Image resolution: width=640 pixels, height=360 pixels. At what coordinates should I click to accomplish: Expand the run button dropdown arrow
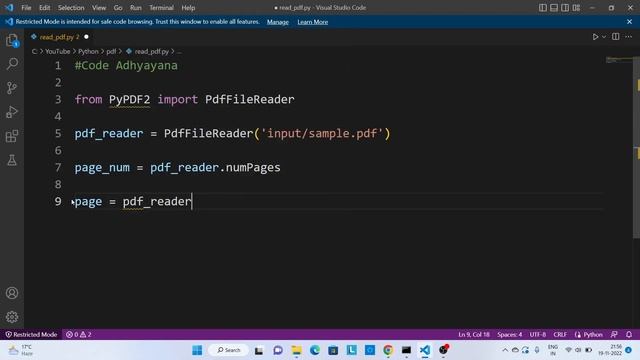pos(604,37)
